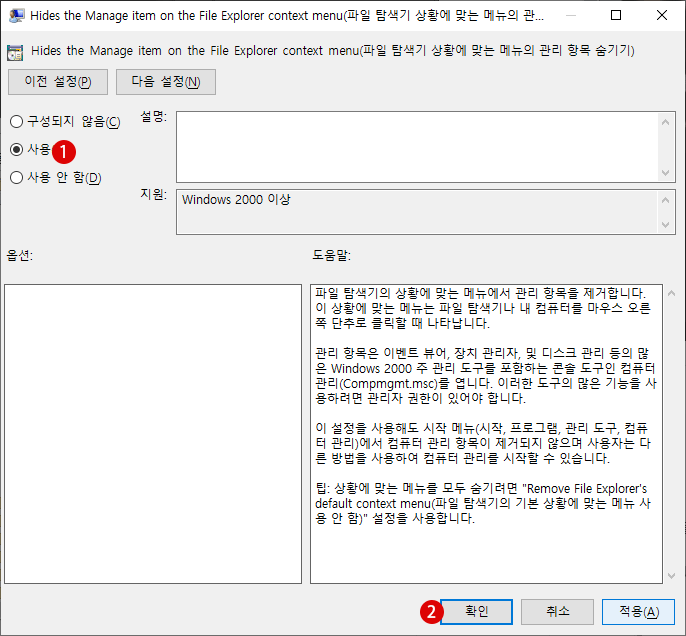Click inside the 설명 comment text box
The height and width of the screenshot is (636, 686).
418,147
